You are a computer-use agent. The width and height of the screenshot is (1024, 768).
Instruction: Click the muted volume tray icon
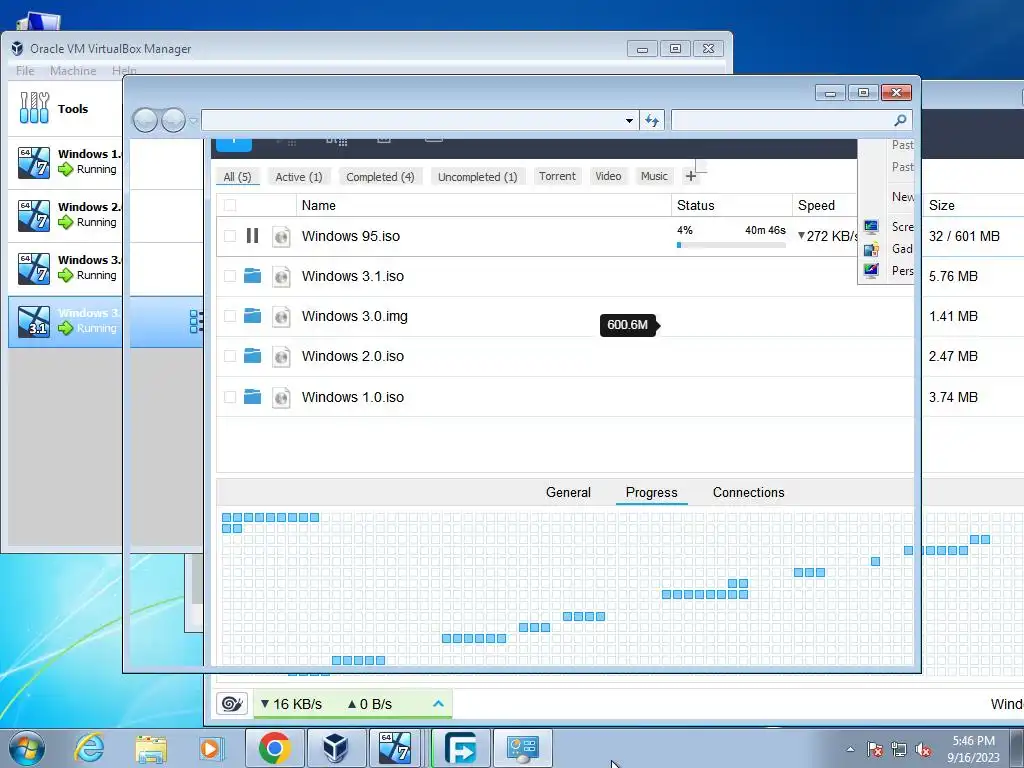point(923,749)
